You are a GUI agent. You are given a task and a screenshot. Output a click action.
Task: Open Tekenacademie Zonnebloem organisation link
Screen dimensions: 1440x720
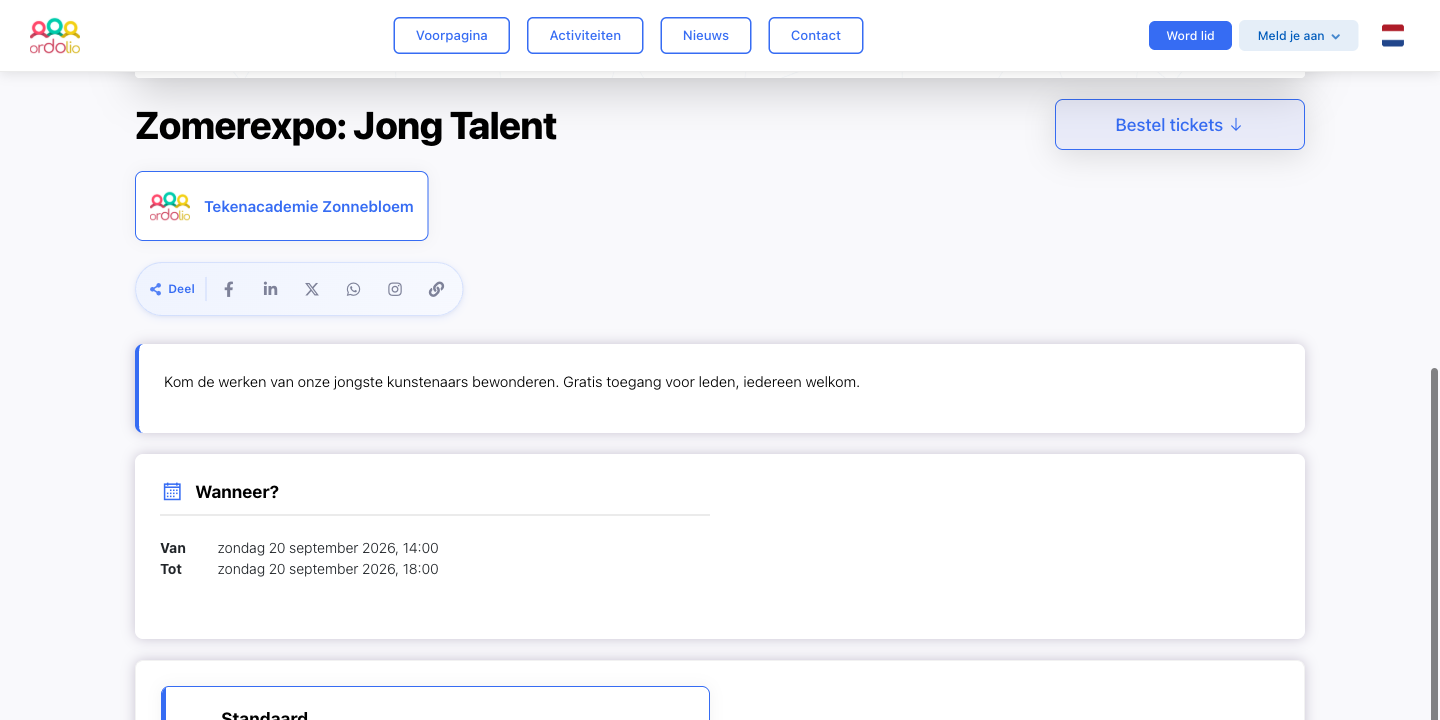[x=282, y=206]
